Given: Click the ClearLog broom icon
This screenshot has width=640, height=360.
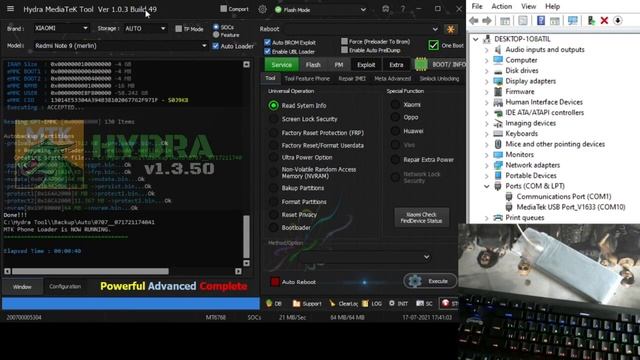Looking at the screenshot, I should 343,303.
